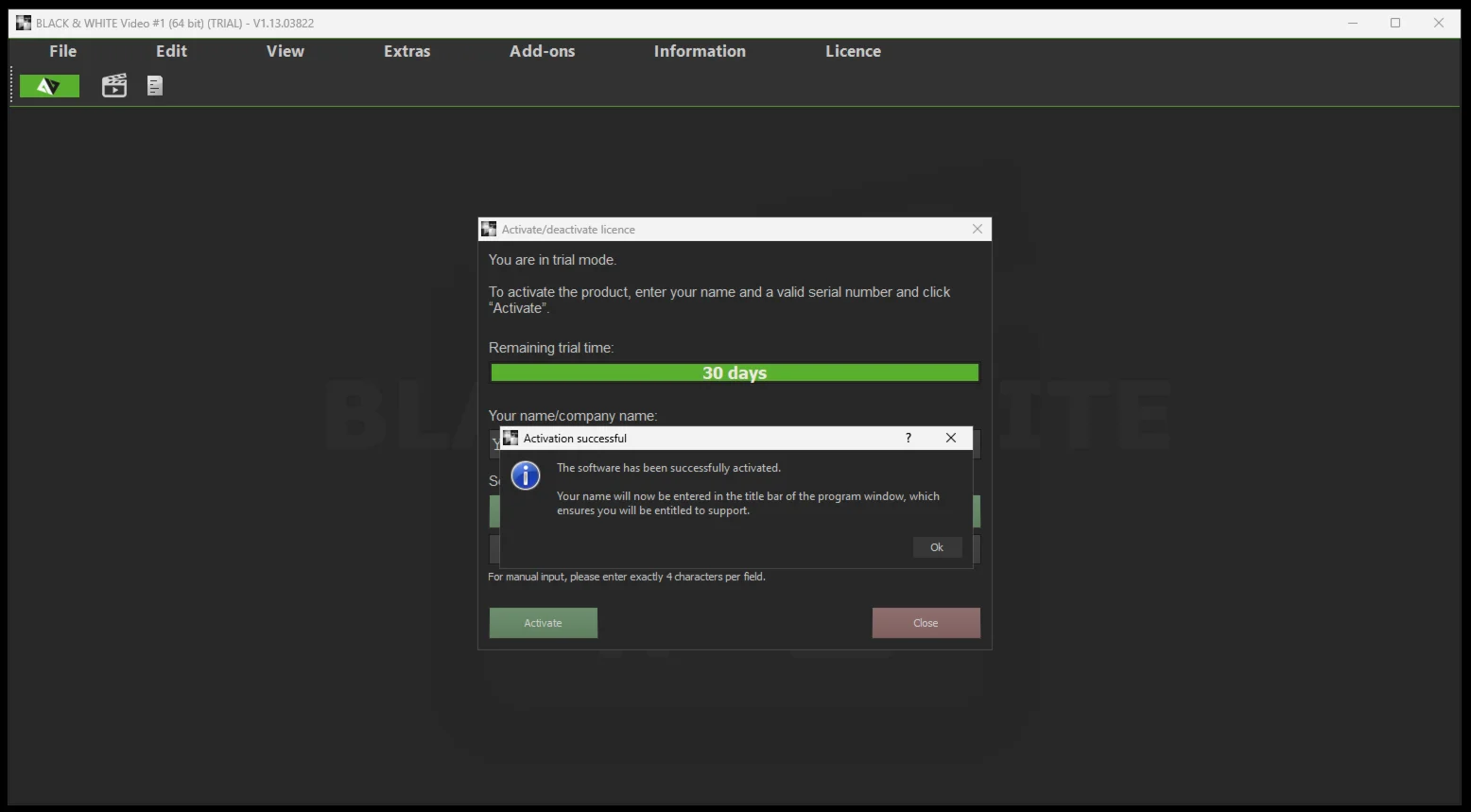The image size is (1471, 812).
Task: Close the main BLACK & WHITE Video window
Action: (1439, 23)
